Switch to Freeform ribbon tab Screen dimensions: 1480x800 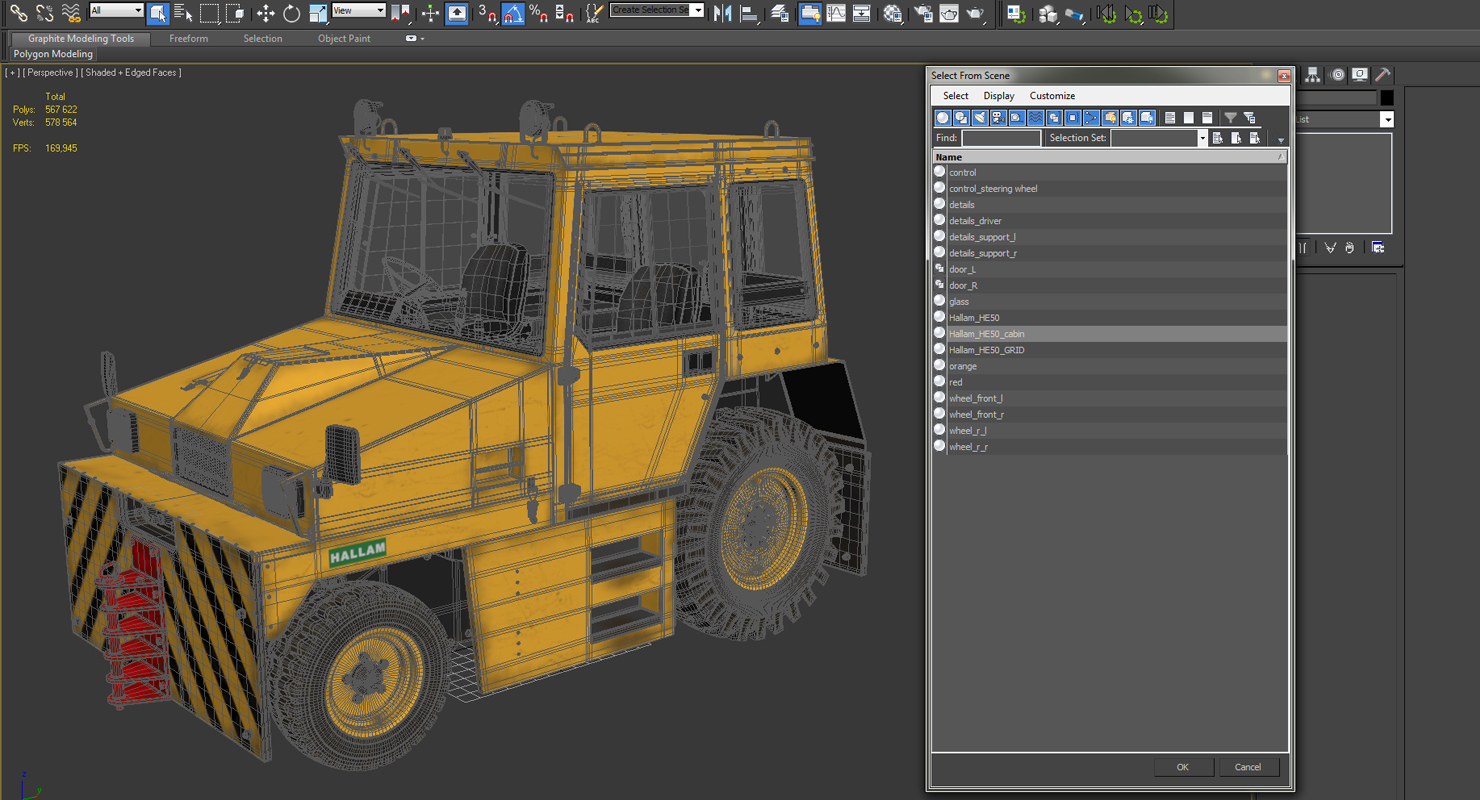[x=189, y=38]
